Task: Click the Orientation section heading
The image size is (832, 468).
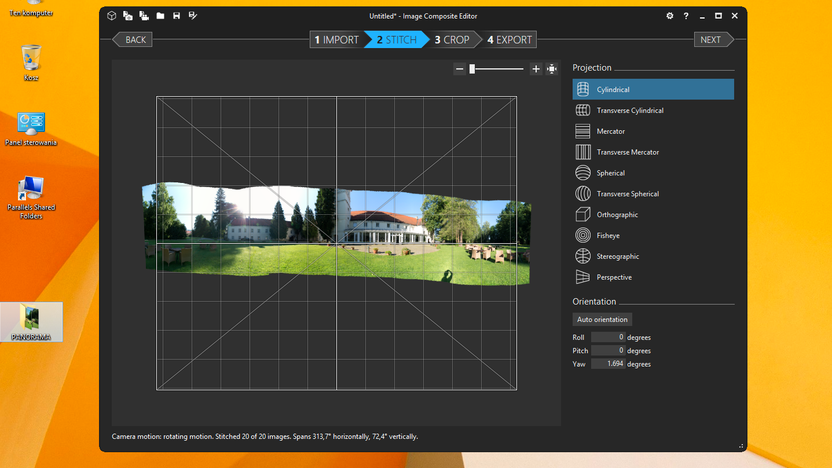Action: pyautogui.click(x=594, y=301)
